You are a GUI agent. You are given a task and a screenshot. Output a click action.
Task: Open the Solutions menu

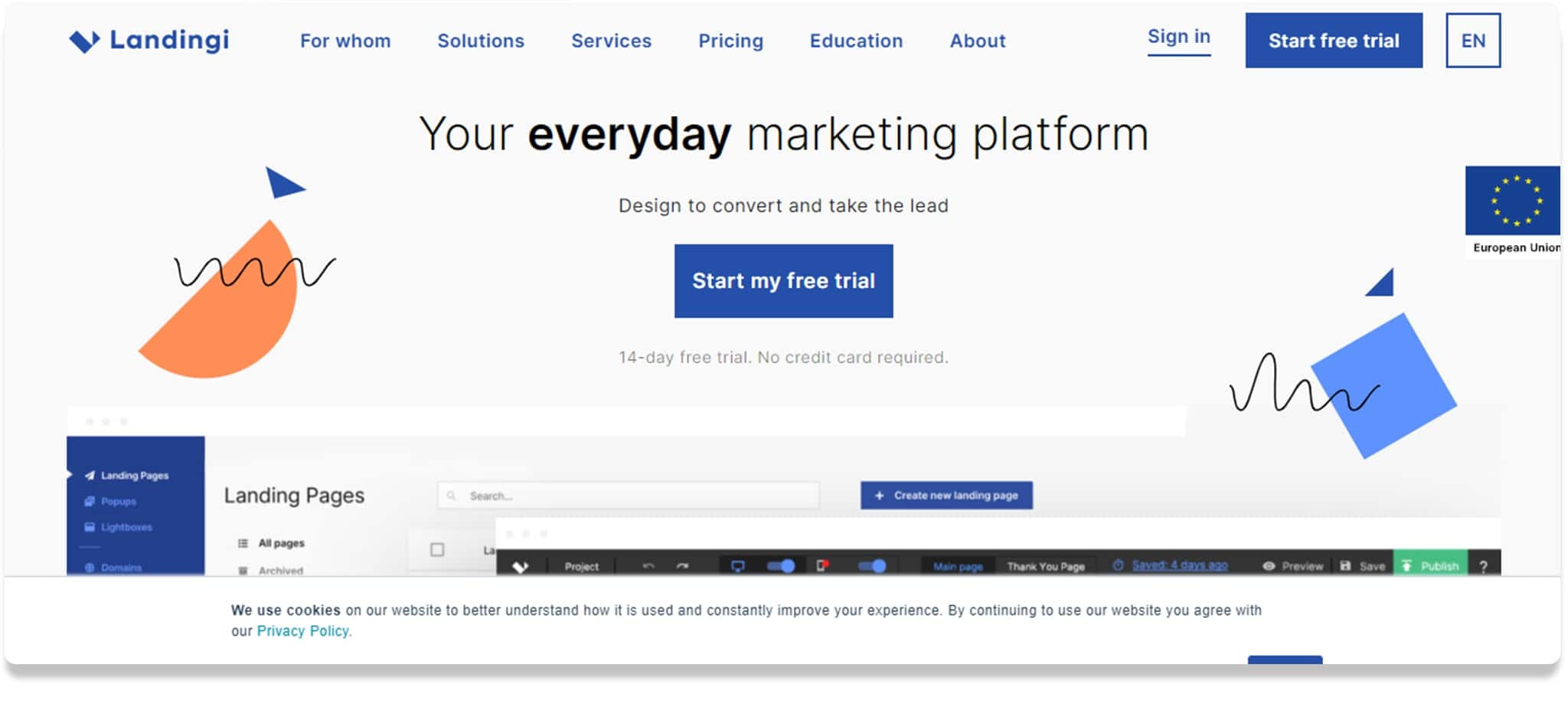point(481,41)
